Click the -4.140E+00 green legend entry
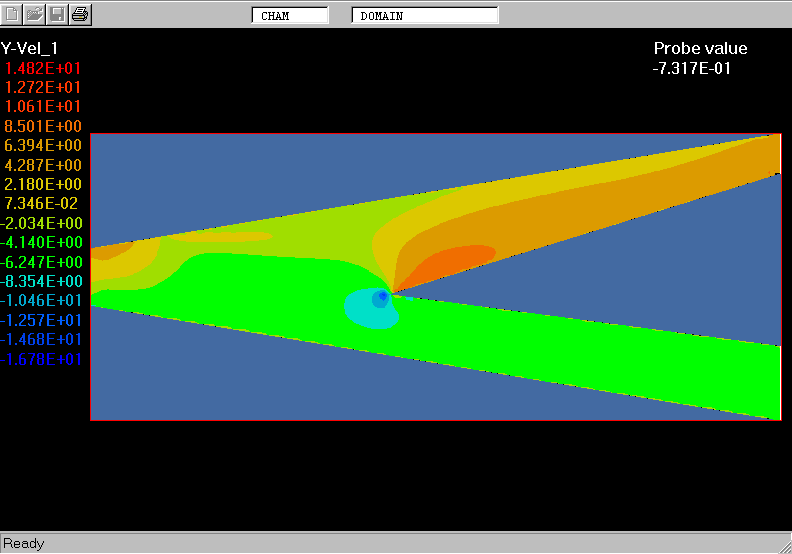This screenshot has height=554, width=792. click(x=41, y=242)
